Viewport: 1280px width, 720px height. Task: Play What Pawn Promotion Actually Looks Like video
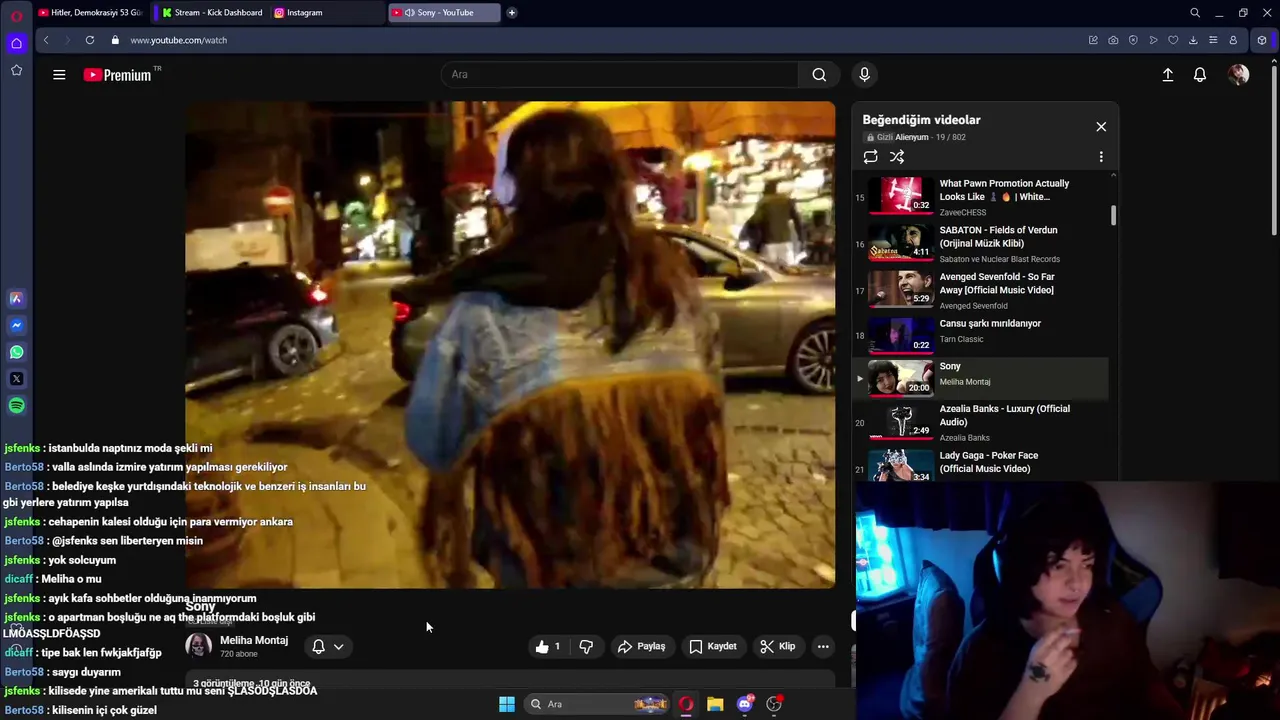point(980,197)
